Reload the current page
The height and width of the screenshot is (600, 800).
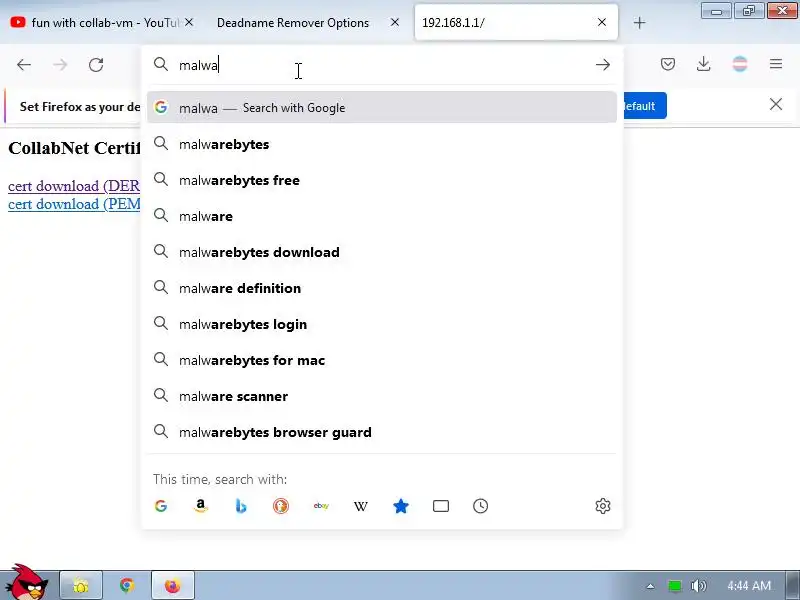(96, 65)
